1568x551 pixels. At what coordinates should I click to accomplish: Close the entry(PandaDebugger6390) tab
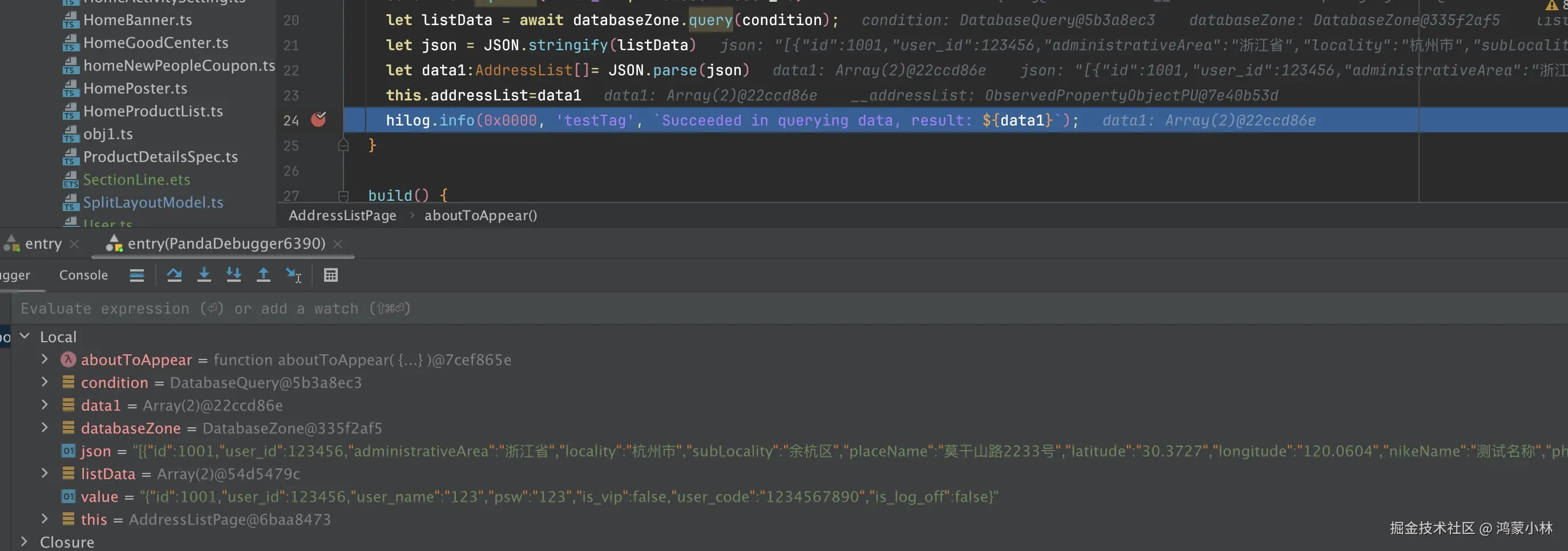[338, 244]
